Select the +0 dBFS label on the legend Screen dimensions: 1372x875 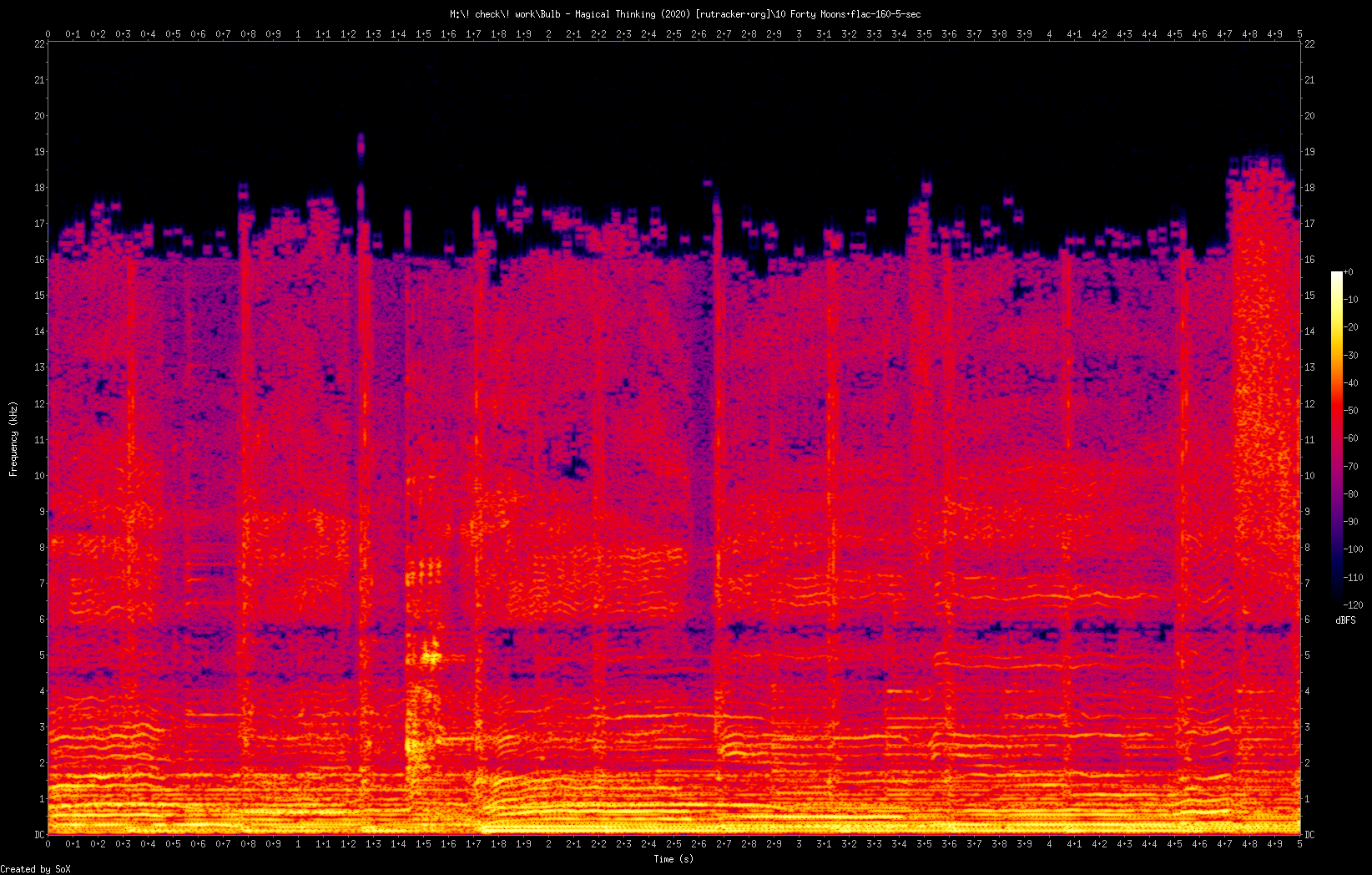[x=1352, y=271]
